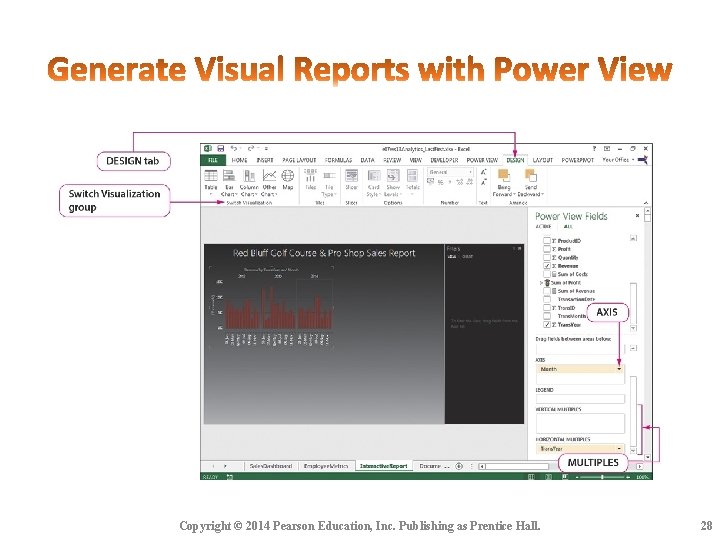The height and width of the screenshot is (540, 720).
Task: Expand the Bring Forward dropdown arrow
Action: tap(513, 194)
